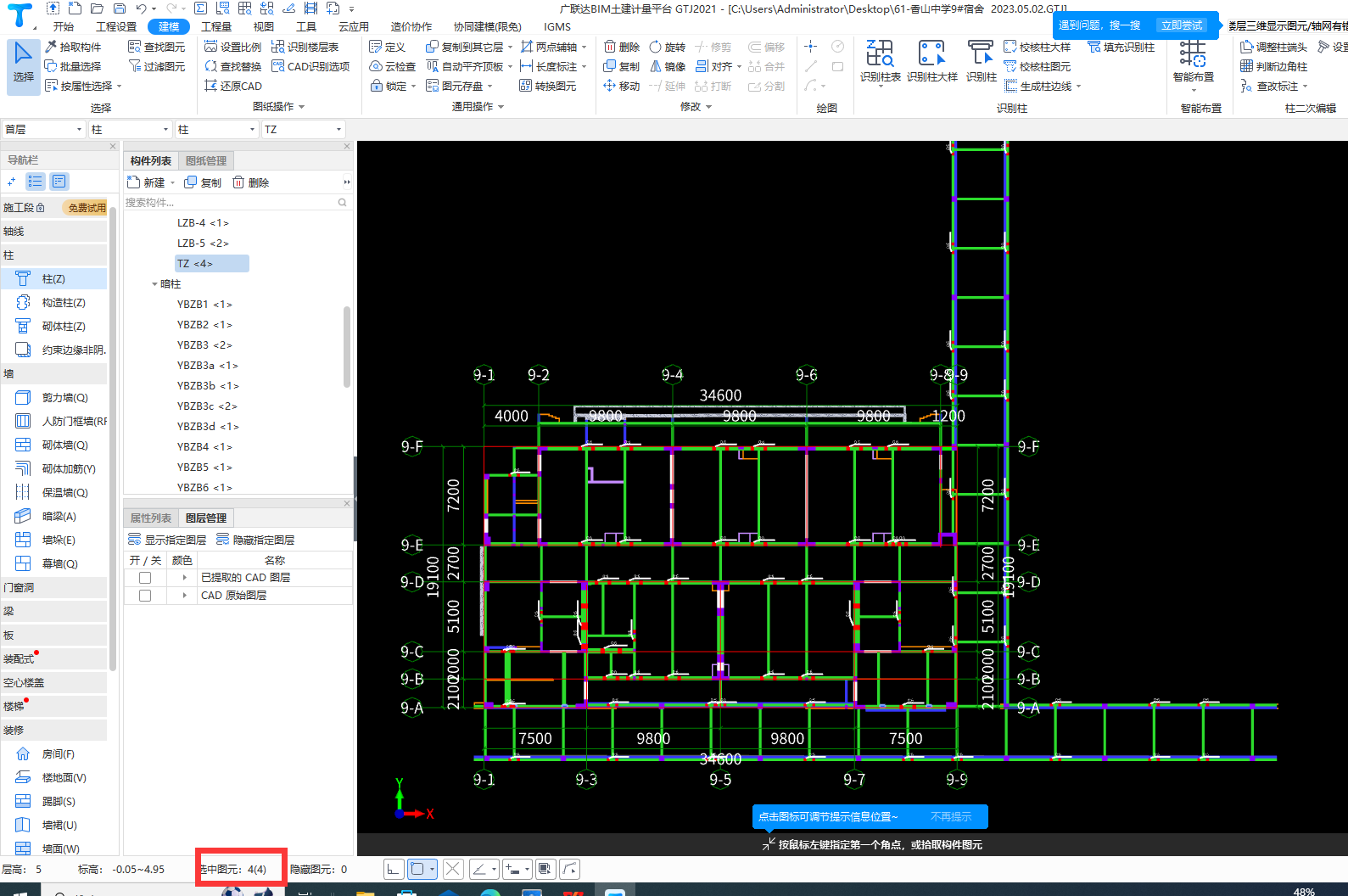Screen dimensions: 1348x896
Task: Click 设置比例 set scale tool
Action: pyautogui.click(x=232, y=47)
